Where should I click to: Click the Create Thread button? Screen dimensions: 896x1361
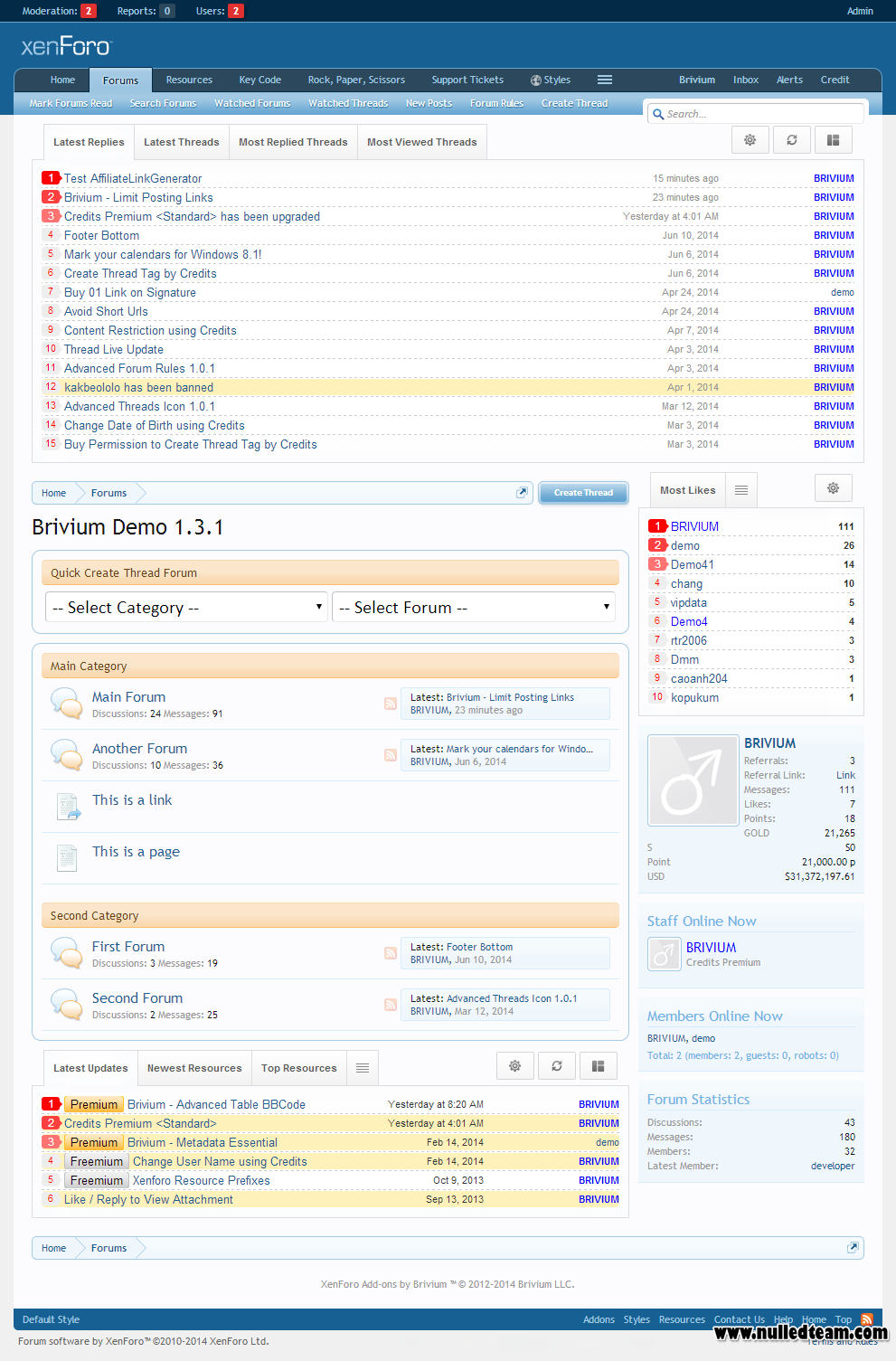tap(583, 493)
